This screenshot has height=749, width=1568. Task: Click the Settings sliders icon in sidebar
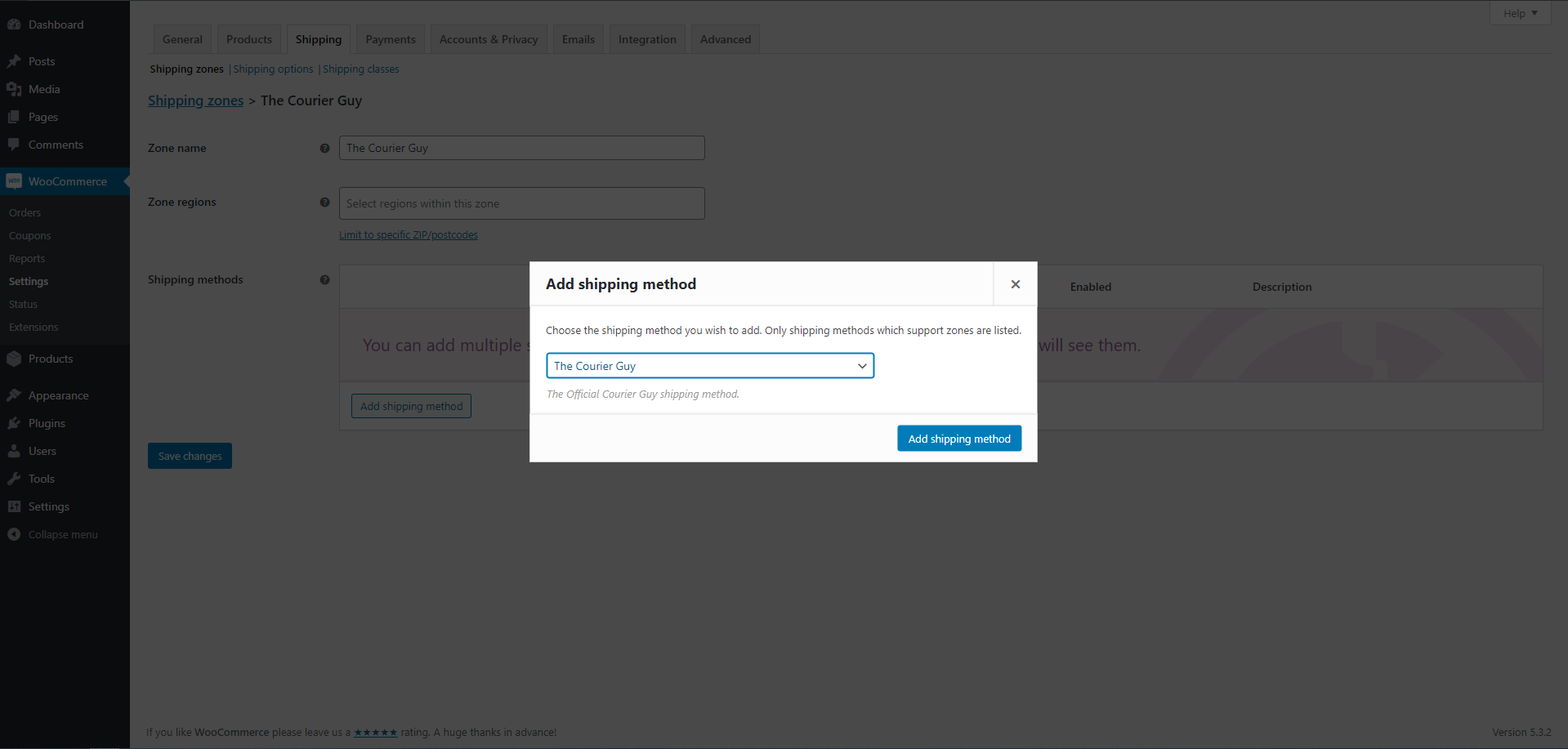(14, 506)
